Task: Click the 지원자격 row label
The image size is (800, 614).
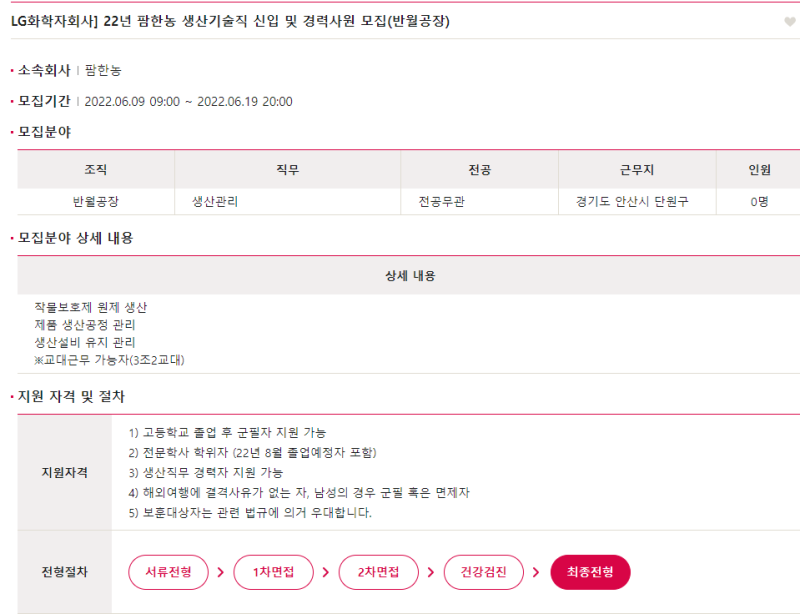Action: (64, 472)
